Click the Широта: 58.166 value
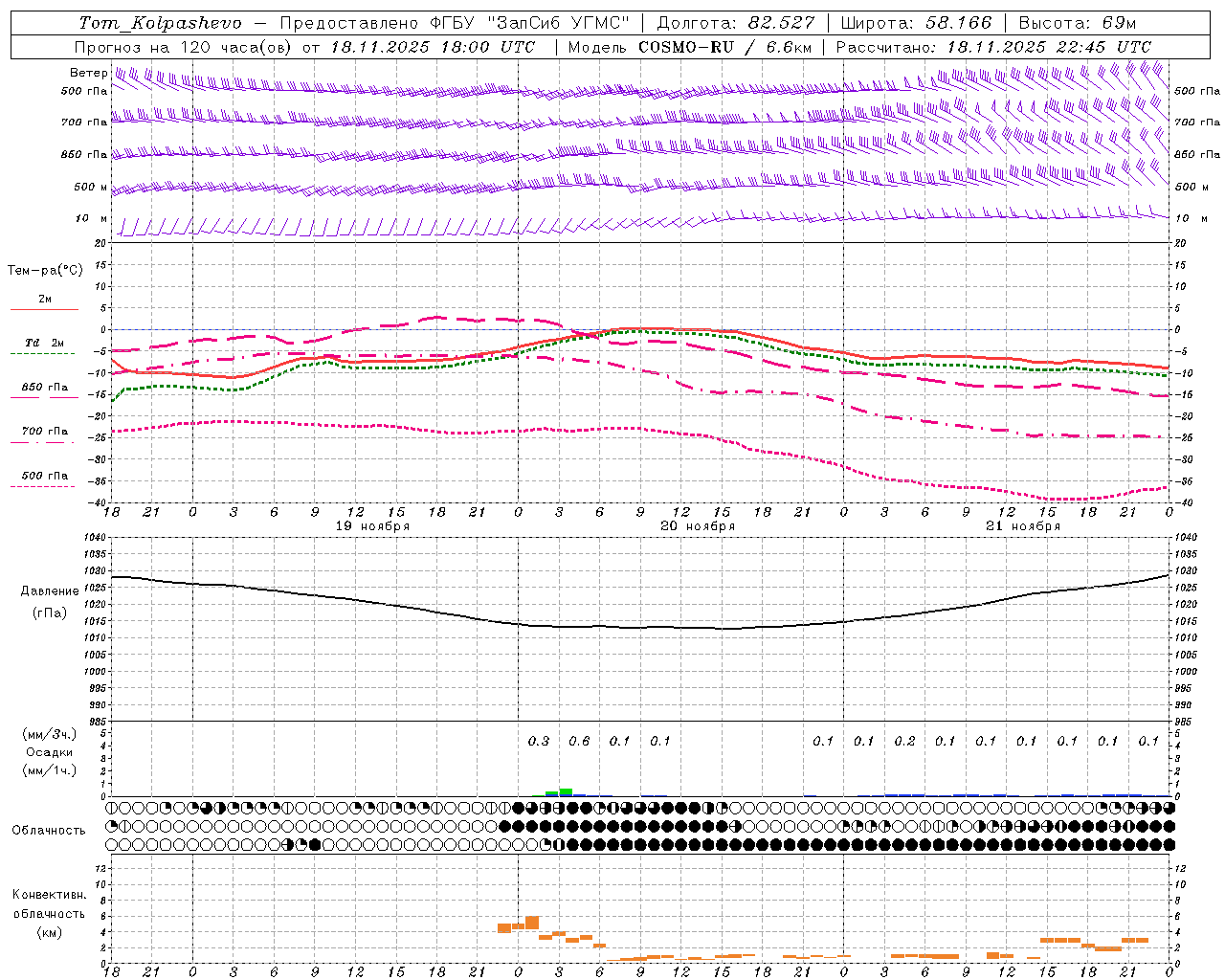 point(916,23)
